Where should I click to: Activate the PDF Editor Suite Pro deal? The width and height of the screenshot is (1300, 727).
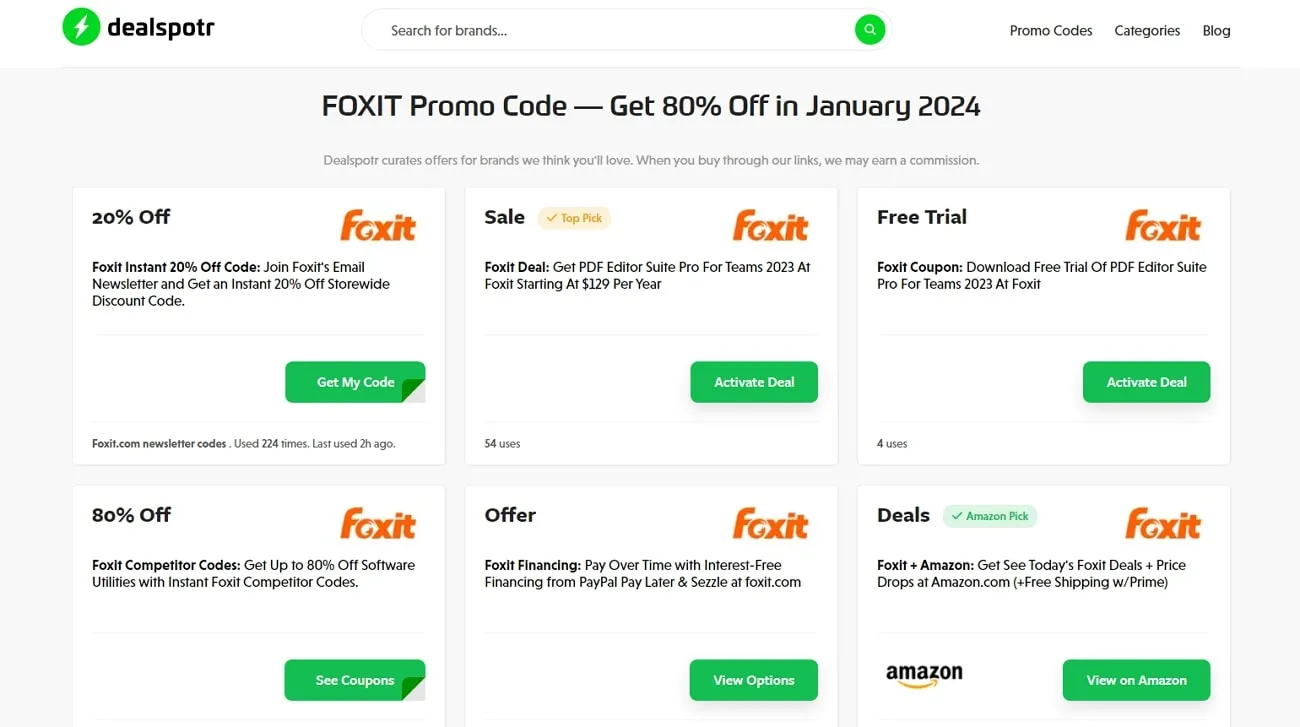753,381
